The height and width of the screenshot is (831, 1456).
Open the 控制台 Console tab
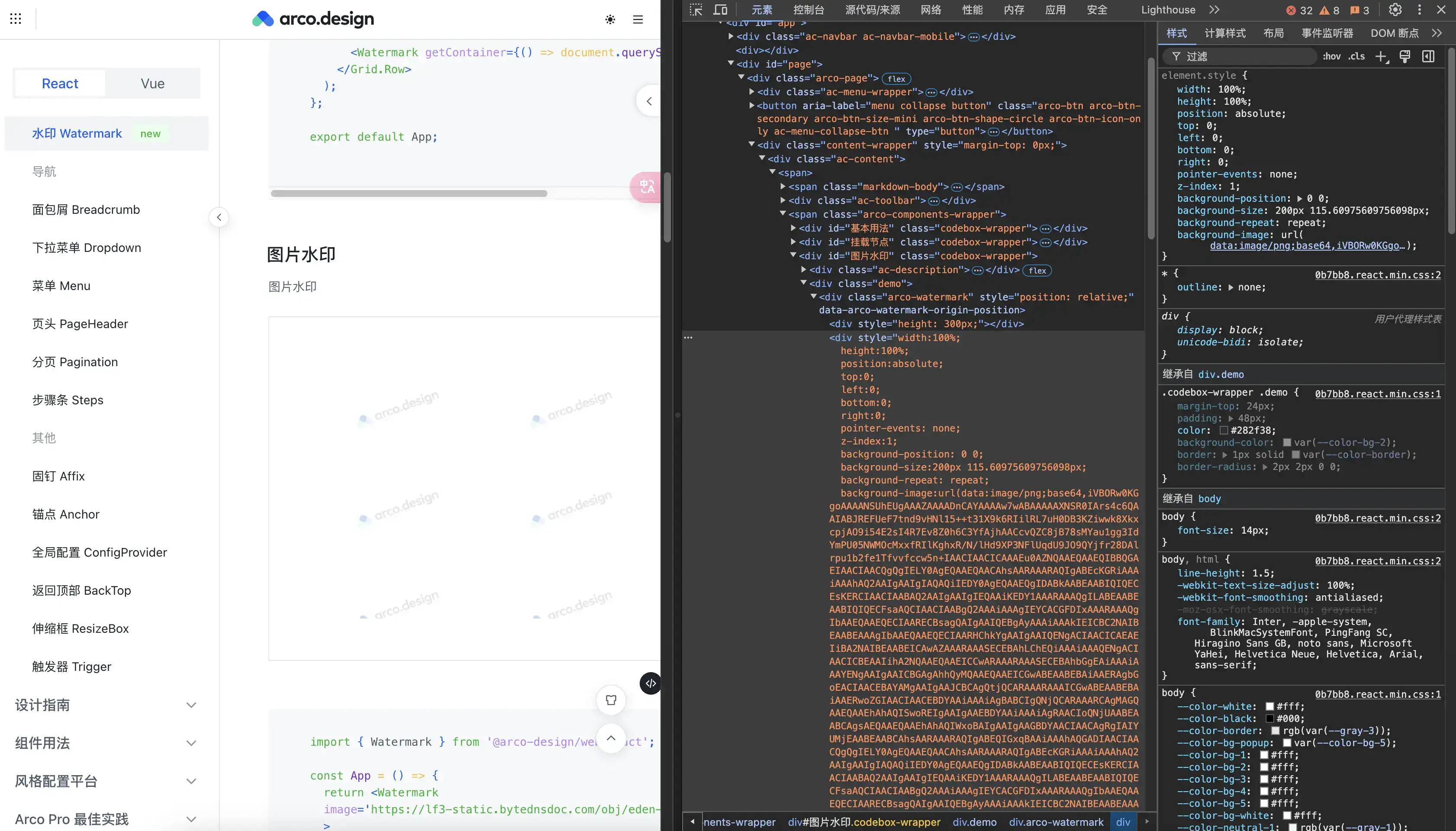[808, 10]
